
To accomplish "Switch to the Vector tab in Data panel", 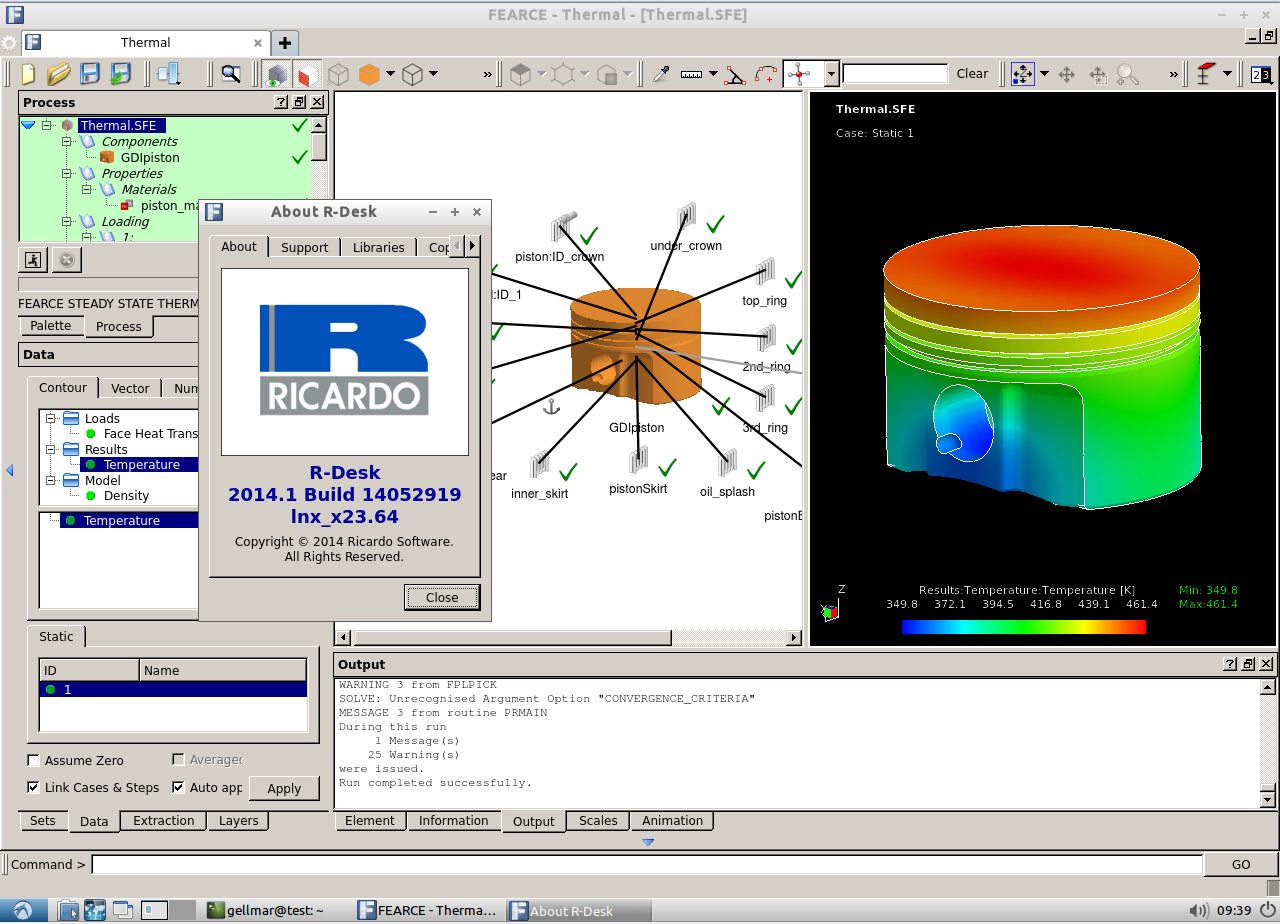I will coord(130,388).
